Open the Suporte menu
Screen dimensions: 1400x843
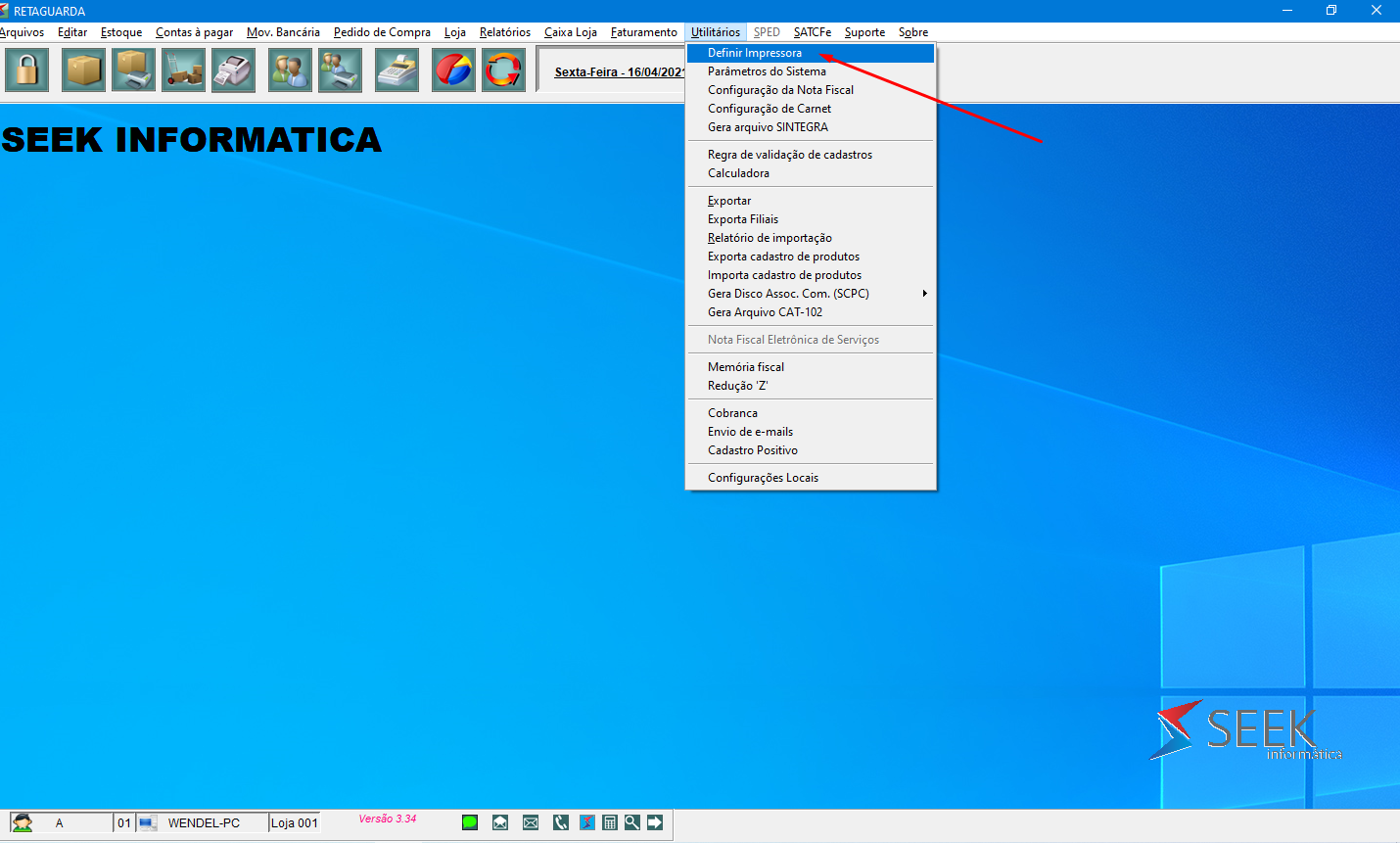(864, 32)
